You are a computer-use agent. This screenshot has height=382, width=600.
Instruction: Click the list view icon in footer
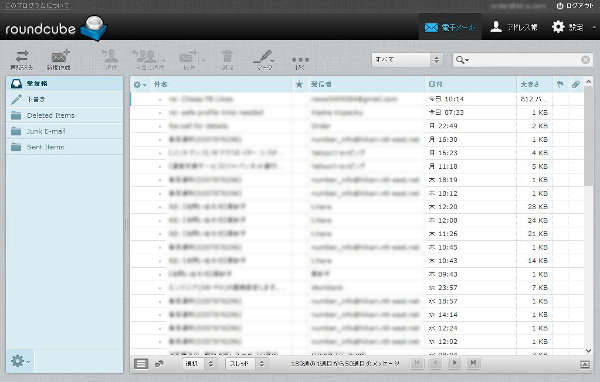click(x=141, y=364)
